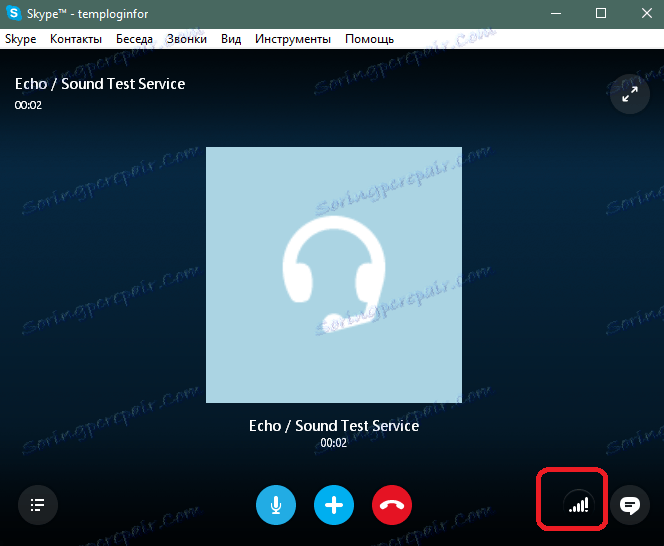The image size is (664, 546).
Task: Click the blue plus button to add participants
Action: pyautogui.click(x=334, y=505)
